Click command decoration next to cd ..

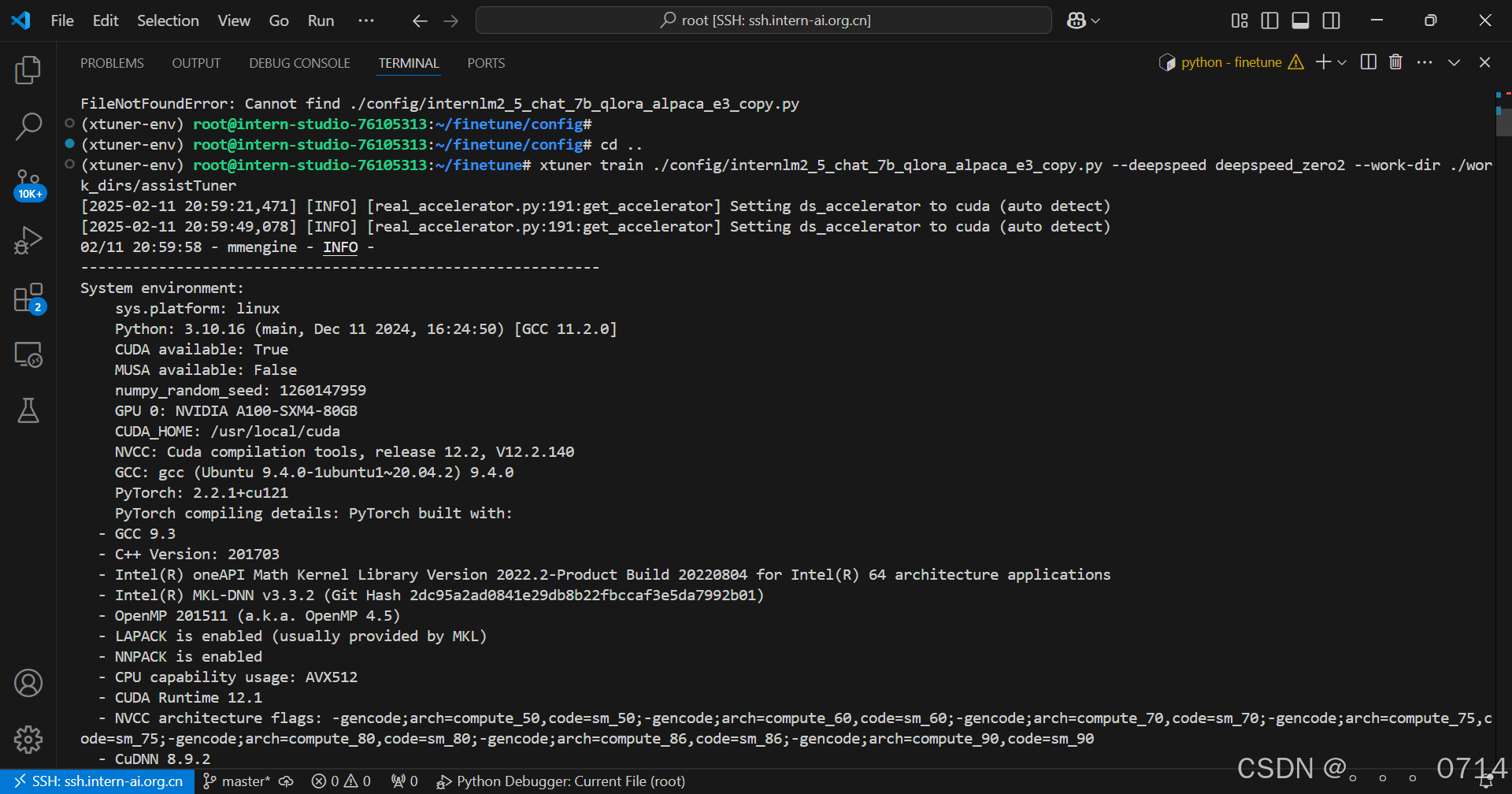click(x=69, y=143)
